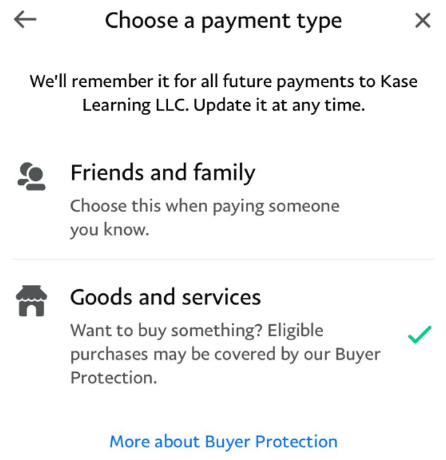Select the Goods and services heading
The width and height of the screenshot is (446, 460).
165,297
